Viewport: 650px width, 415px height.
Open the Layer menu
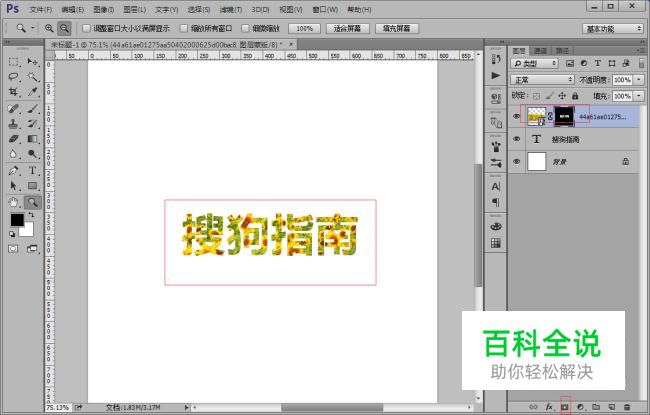[135, 10]
